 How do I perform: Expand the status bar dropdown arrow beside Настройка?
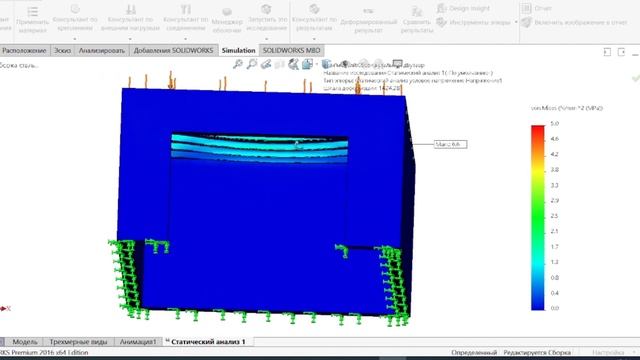click(634, 352)
